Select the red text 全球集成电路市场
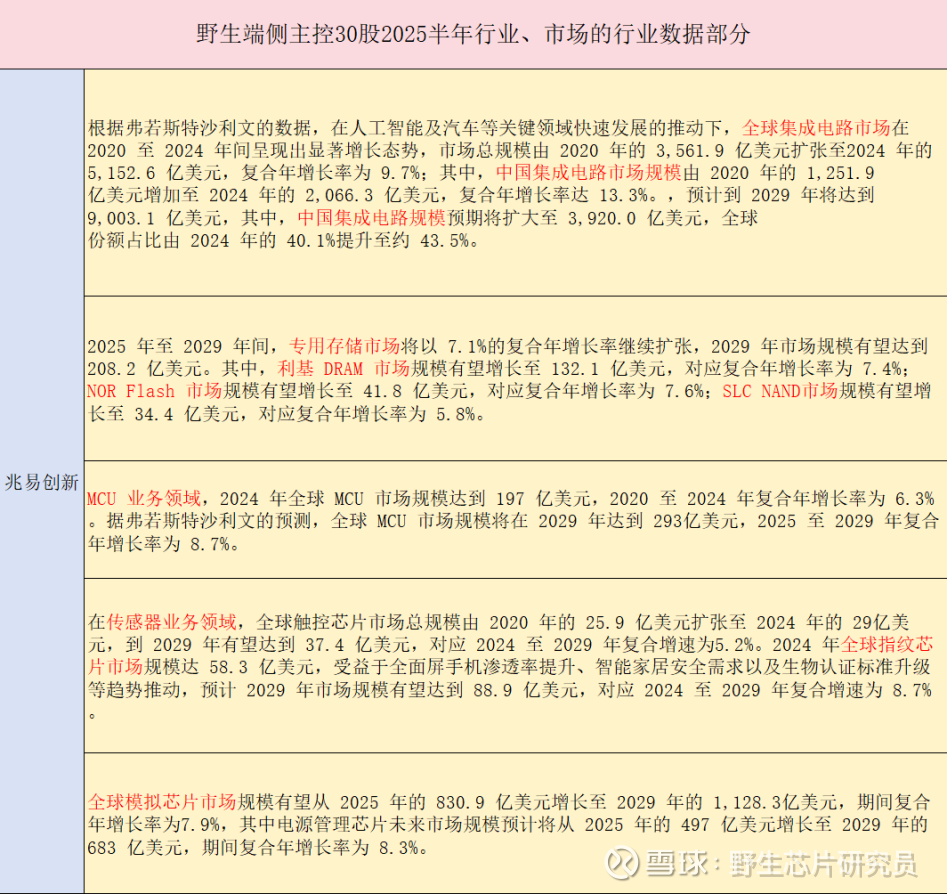 point(816,128)
